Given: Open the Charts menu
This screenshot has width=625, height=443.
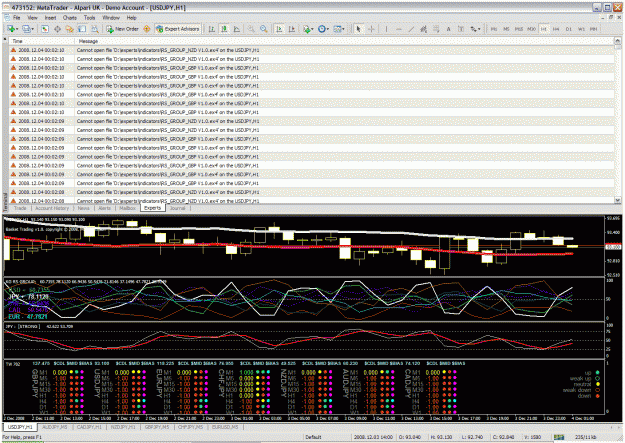Looking at the screenshot, I should tap(69, 18).
